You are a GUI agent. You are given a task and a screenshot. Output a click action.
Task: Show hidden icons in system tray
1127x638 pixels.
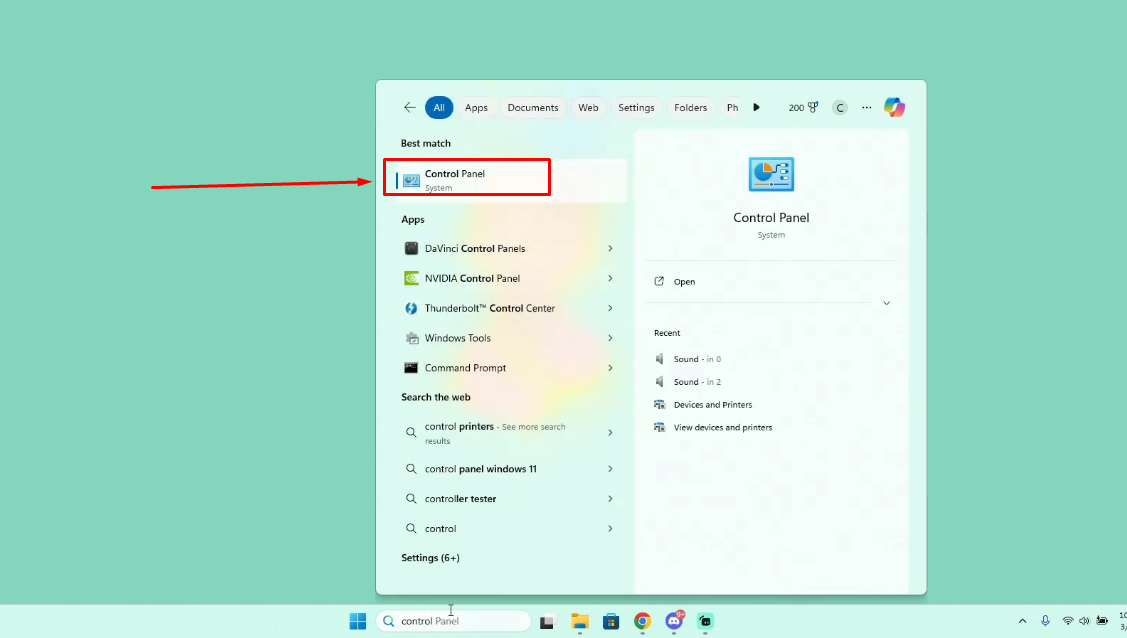1022,621
